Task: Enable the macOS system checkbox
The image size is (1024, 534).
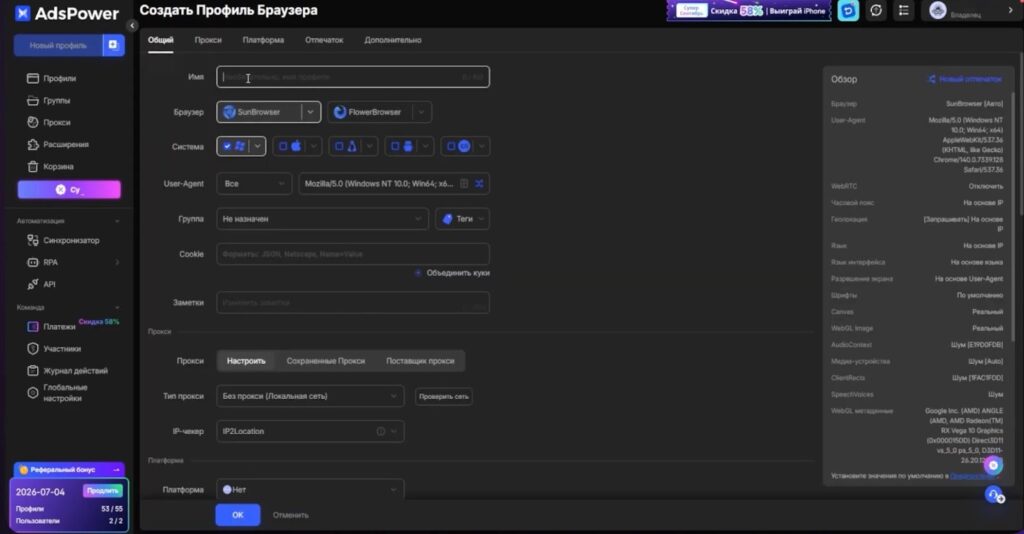Action: pyautogui.click(x=283, y=146)
